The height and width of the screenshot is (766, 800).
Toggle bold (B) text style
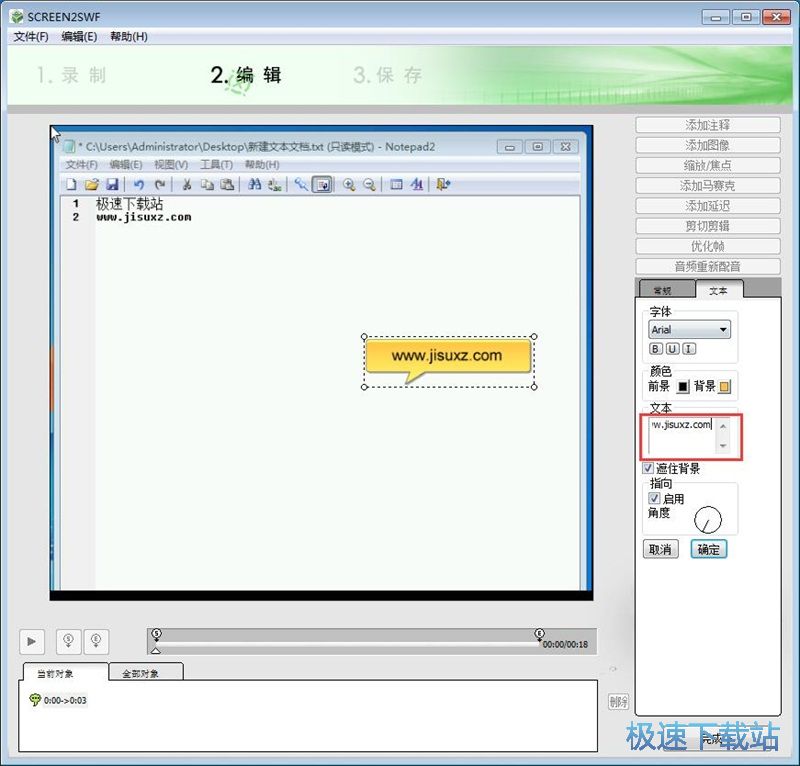coord(656,349)
